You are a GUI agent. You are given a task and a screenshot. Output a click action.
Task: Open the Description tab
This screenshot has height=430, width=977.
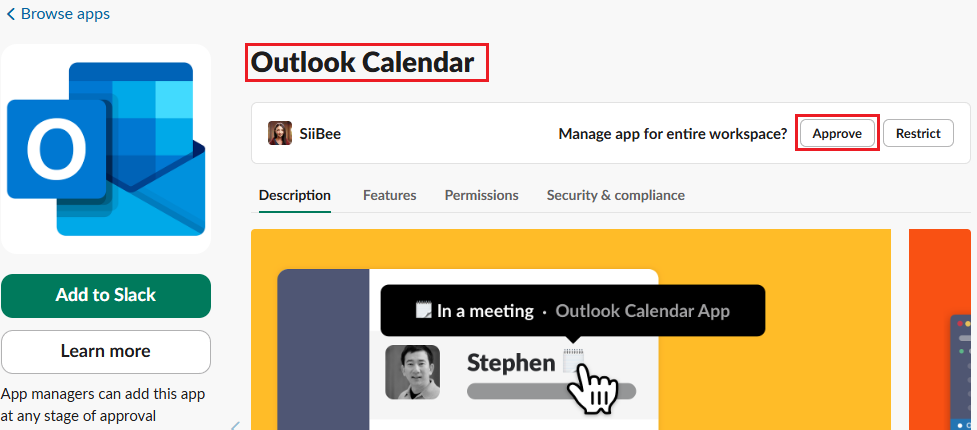coord(295,196)
